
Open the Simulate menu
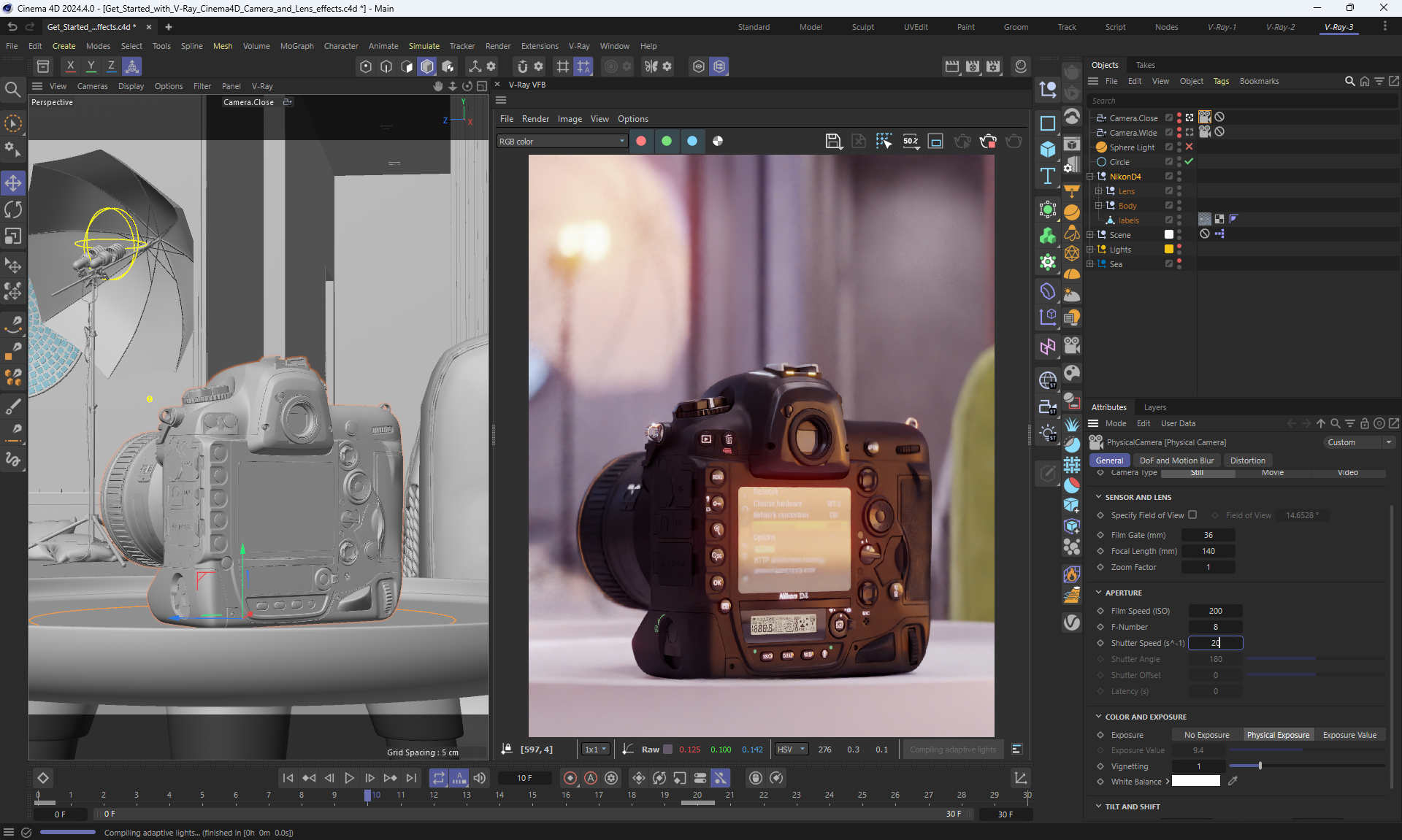424,46
